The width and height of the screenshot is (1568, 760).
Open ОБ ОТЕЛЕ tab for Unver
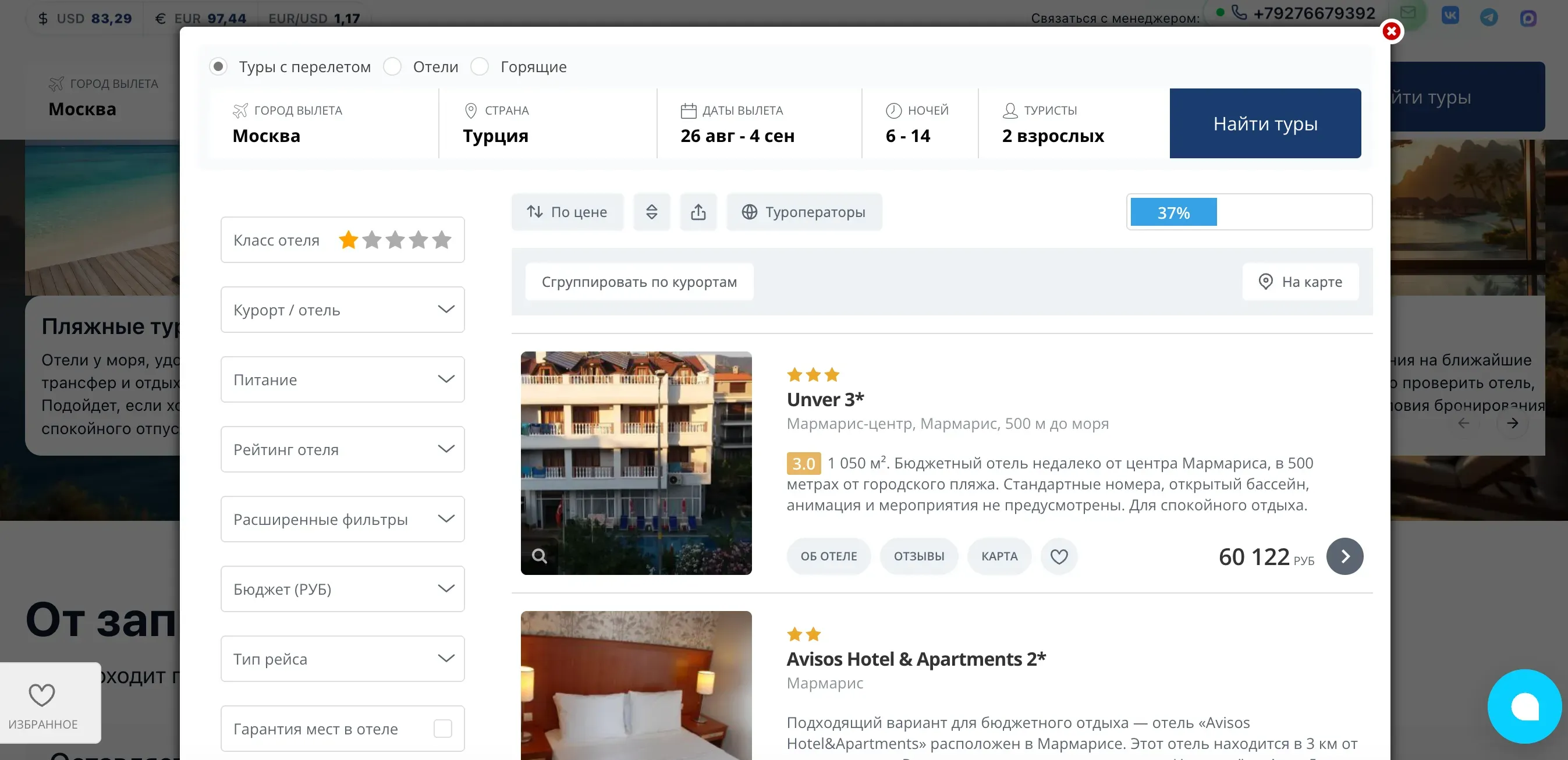(x=828, y=556)
